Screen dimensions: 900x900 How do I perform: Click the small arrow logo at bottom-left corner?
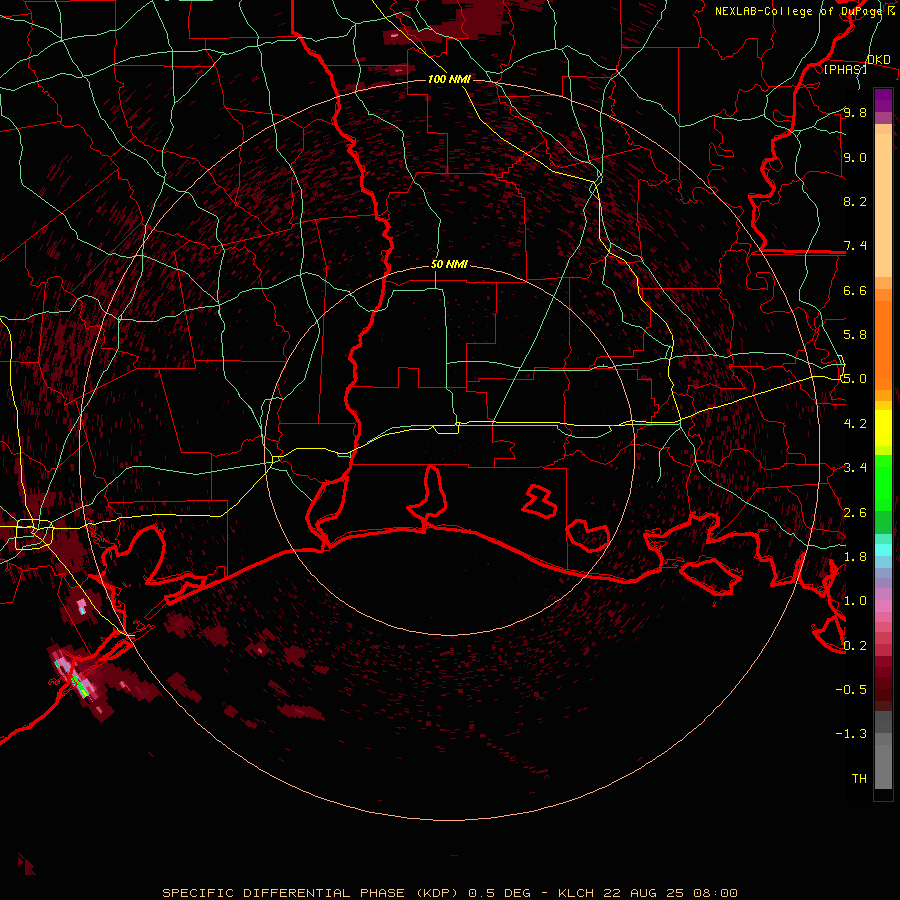coord(26,864)
